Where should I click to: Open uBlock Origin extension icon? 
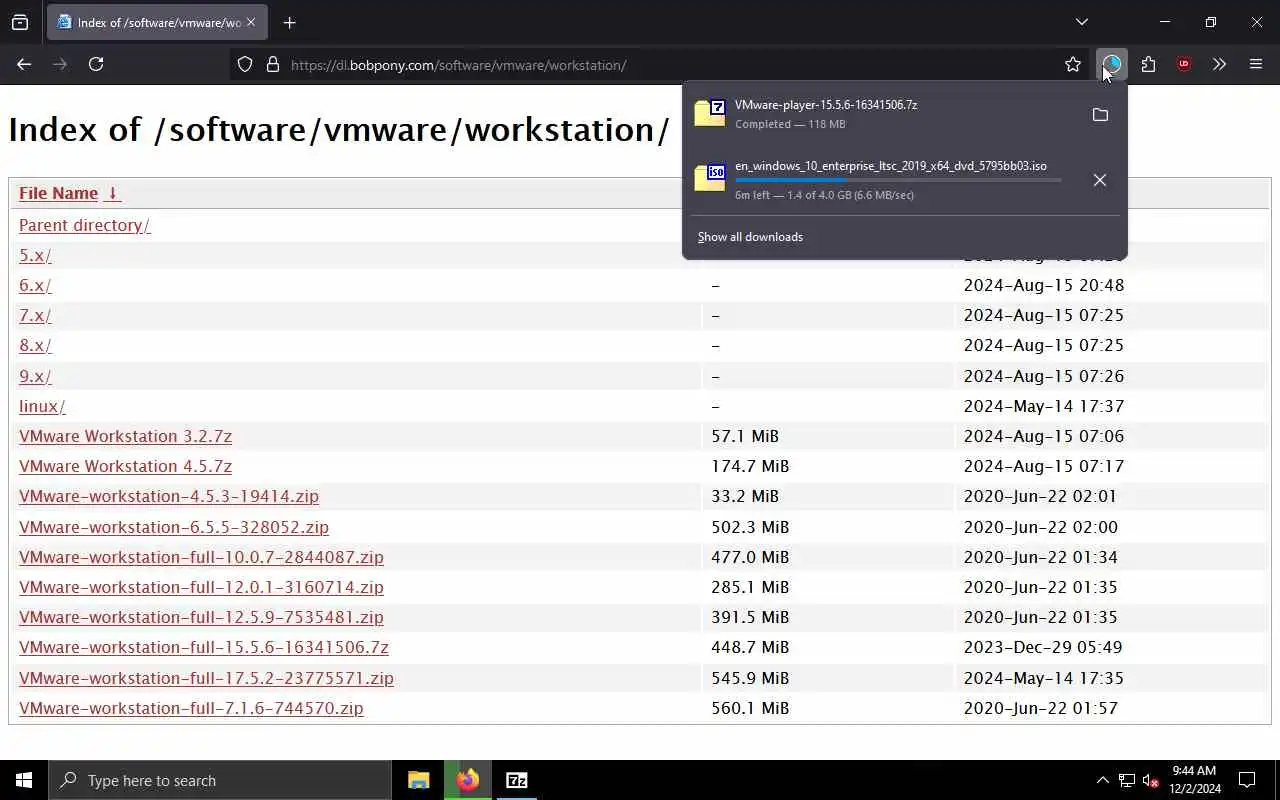(1184, 64)
